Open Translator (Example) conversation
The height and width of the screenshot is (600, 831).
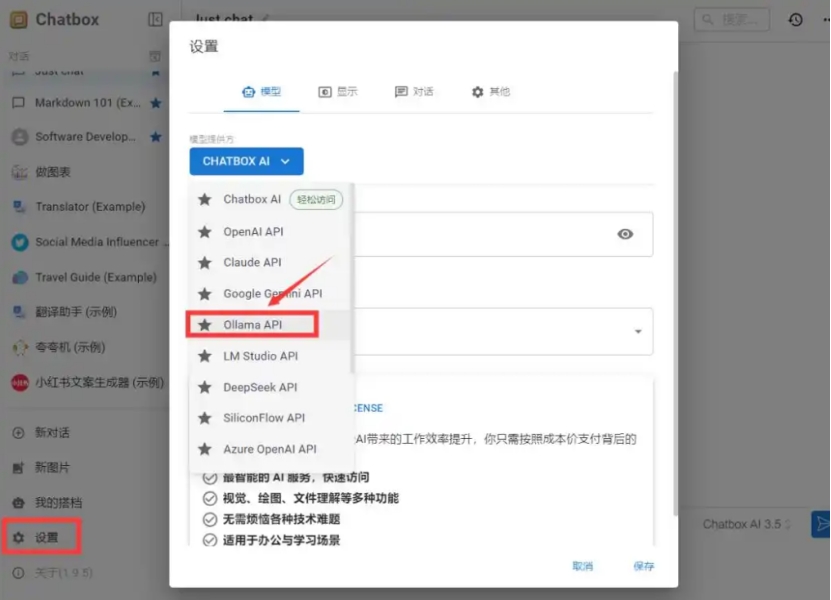(87, 207)
